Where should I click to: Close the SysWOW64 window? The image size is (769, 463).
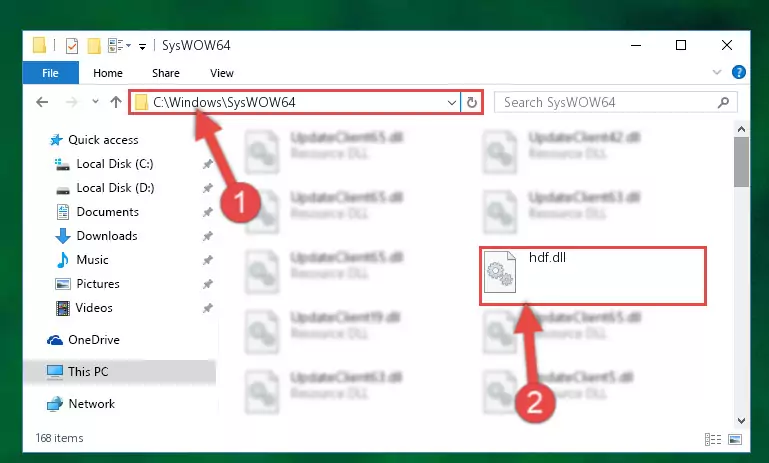(727, 45)
